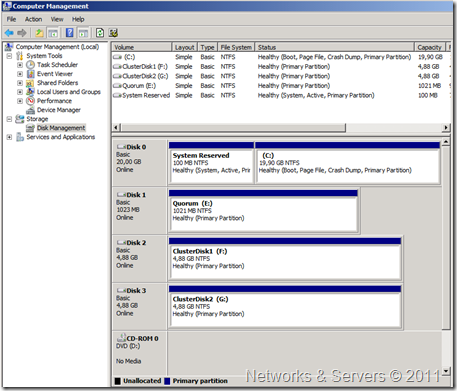The image size is (457, 391).
Task: Expand the Event Viewer node
Action: point(20,74)
